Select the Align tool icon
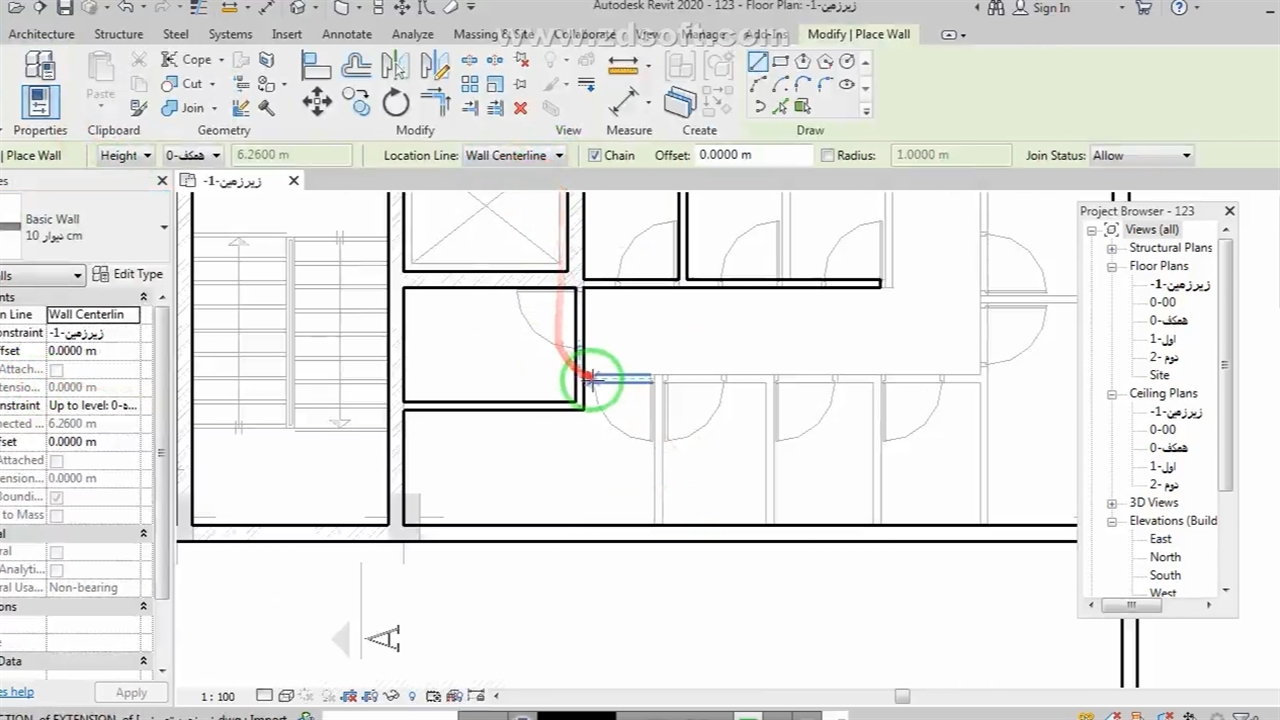 (316, 66)
